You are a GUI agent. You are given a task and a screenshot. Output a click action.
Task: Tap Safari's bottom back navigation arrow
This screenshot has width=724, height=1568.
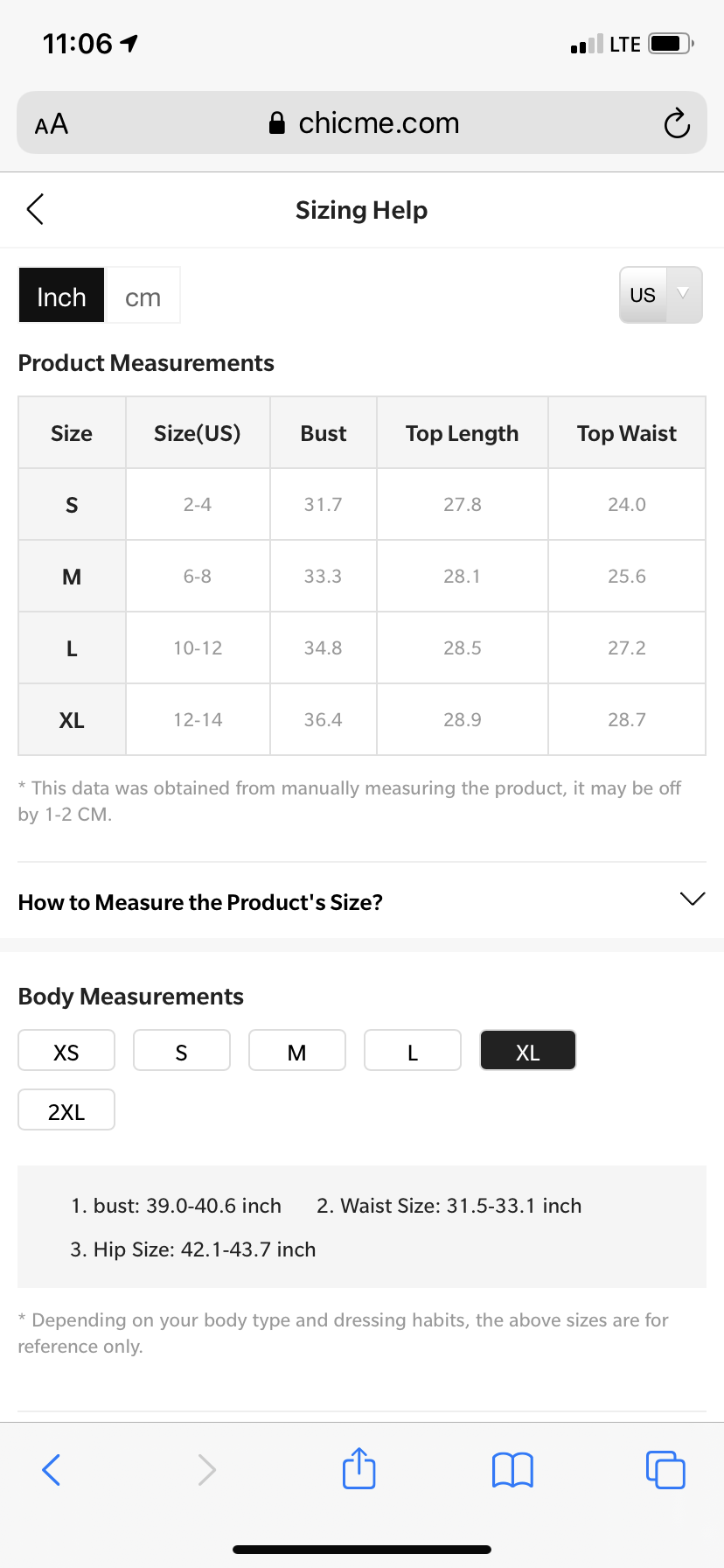coord(52,1469)
